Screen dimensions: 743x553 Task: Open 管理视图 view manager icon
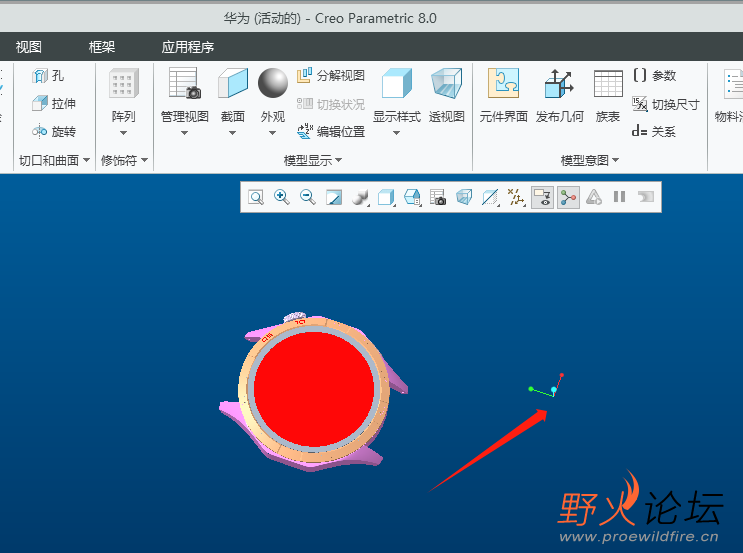(185, 83)
